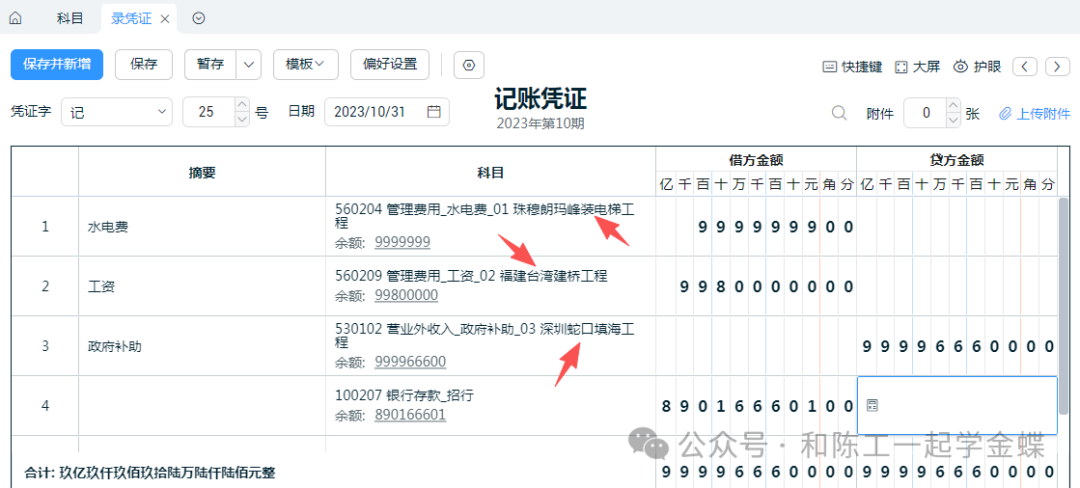1080x488 pixels.
Task: Expand the 凭证字 记 combo box
Action: 162,112
